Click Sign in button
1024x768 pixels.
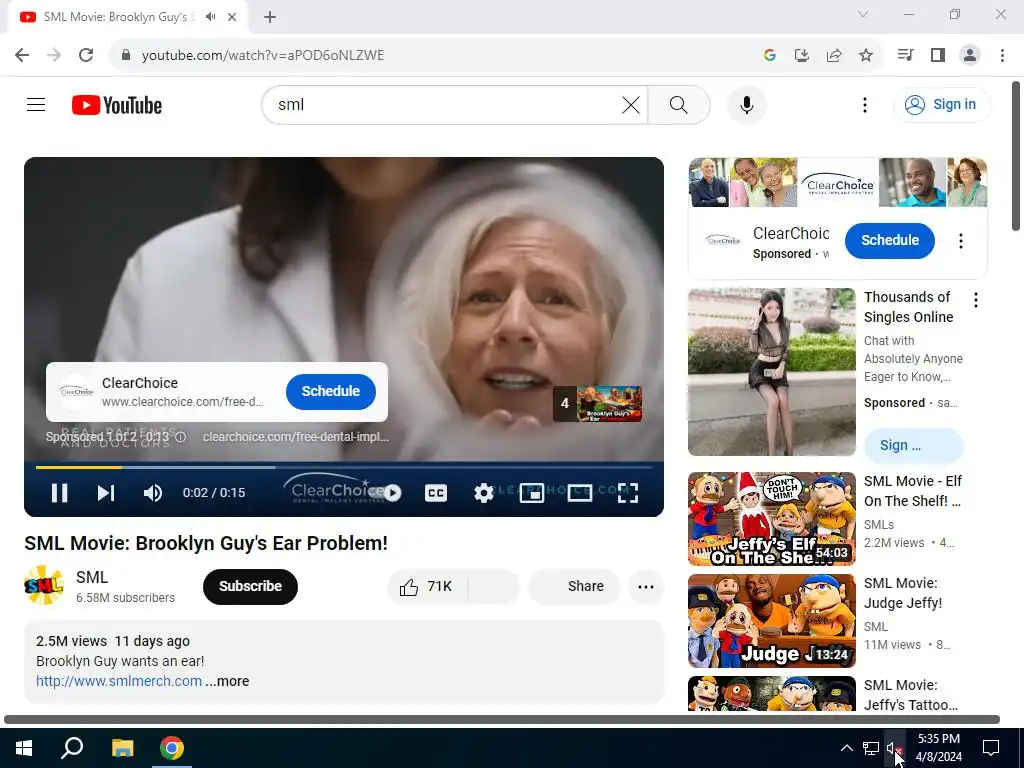pyautogui.click(x=942, y=104)
